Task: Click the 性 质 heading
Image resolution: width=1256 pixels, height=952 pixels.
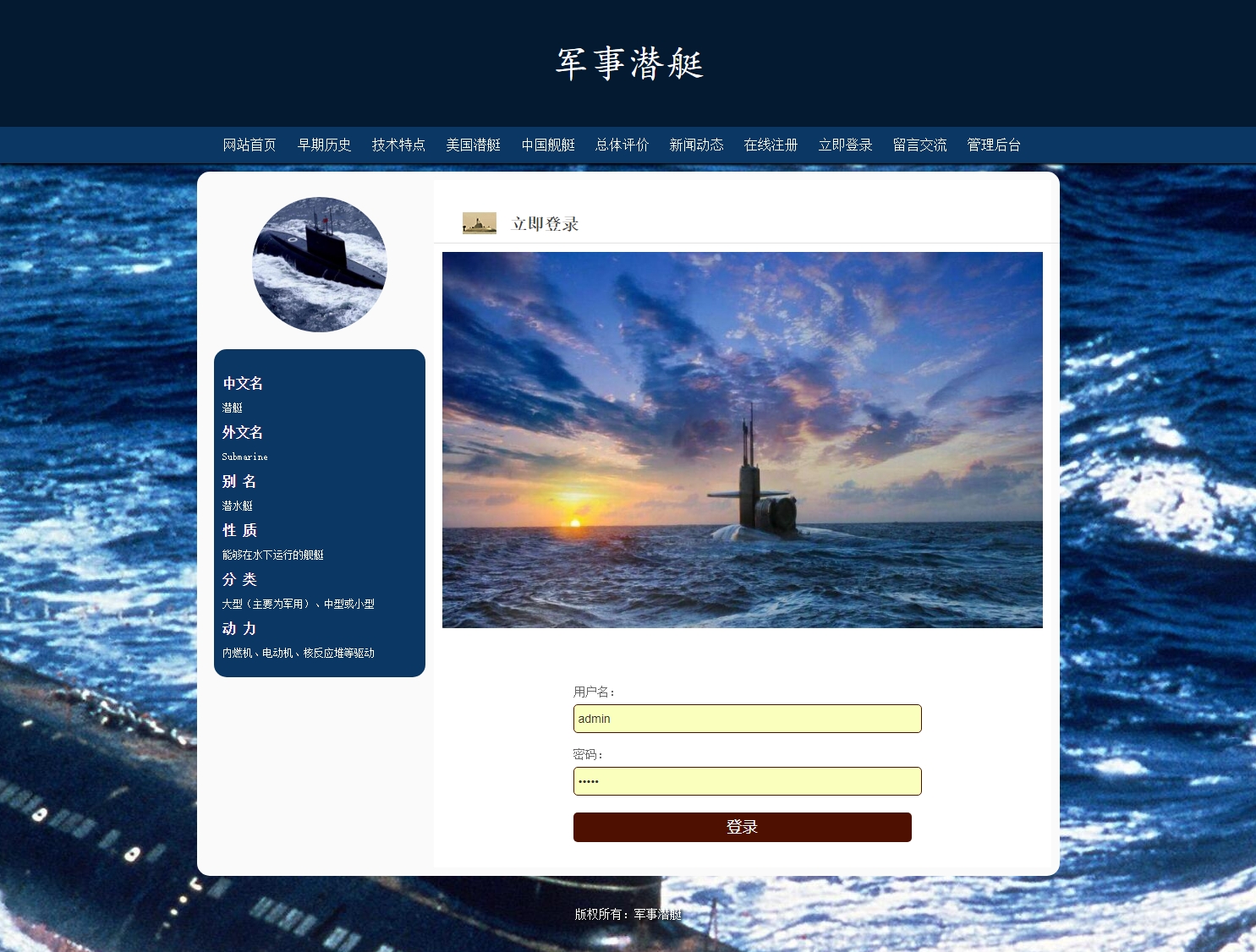Action: tap(239, 530)
